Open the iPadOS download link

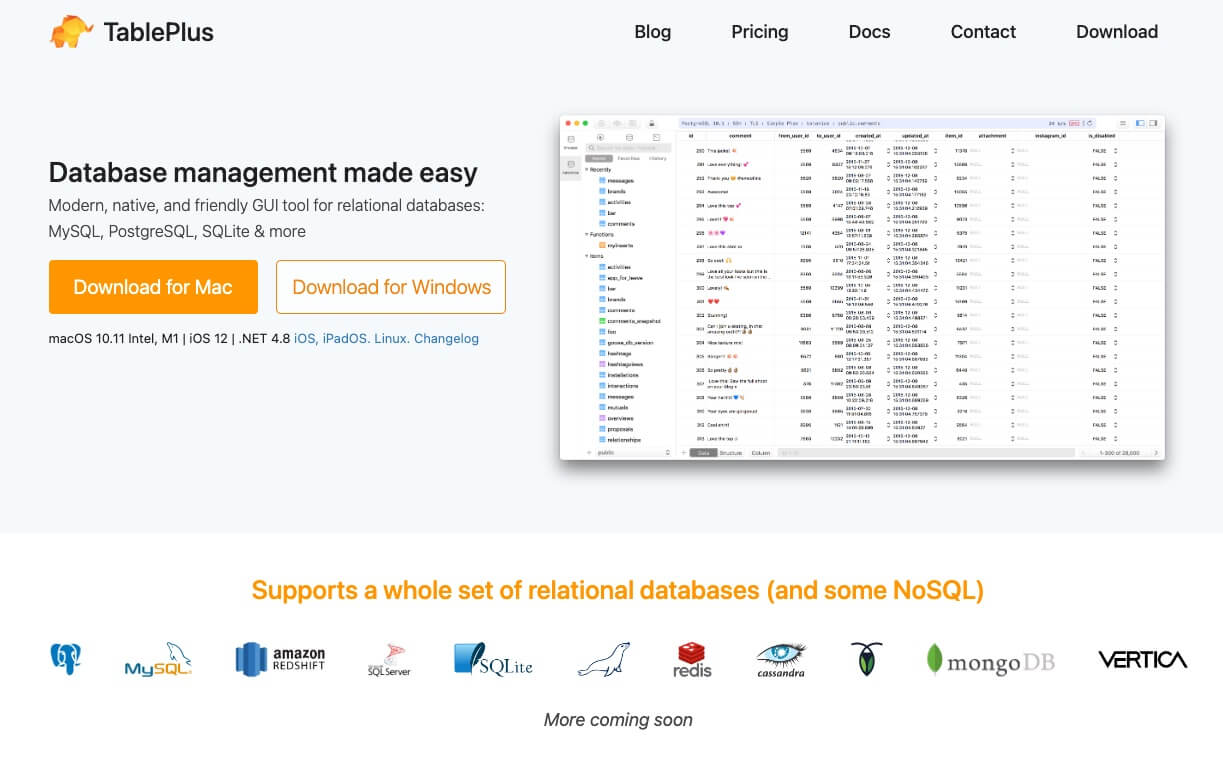346,338
